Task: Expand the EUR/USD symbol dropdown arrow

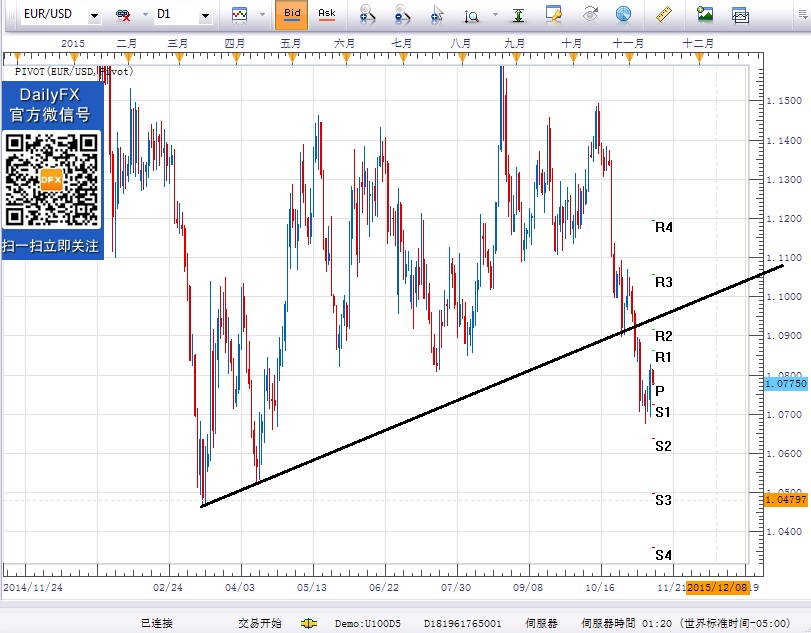Action: pos(94,16)
